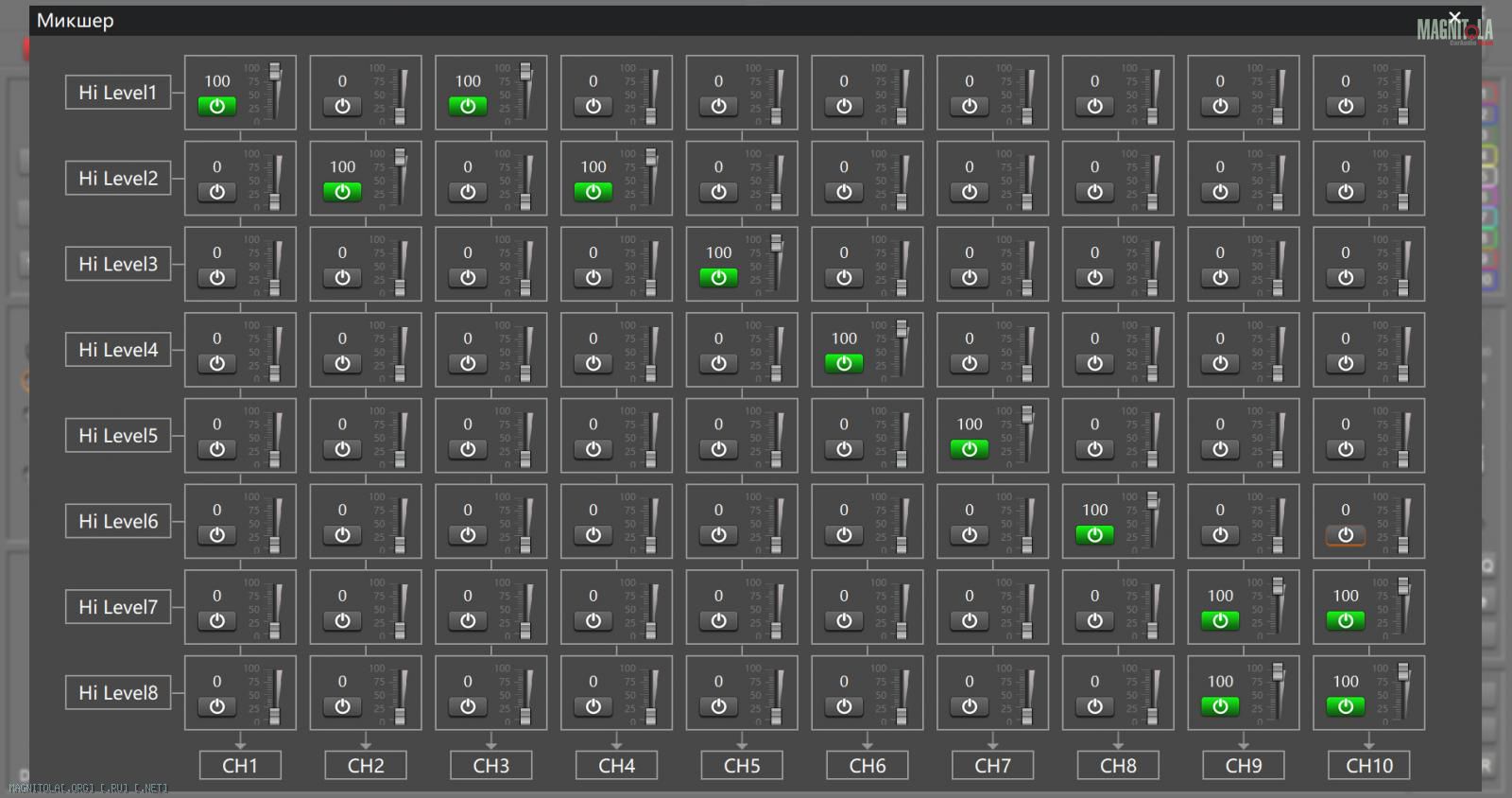Click Hi Level1 to CH1 fader handle

point(275,71)
